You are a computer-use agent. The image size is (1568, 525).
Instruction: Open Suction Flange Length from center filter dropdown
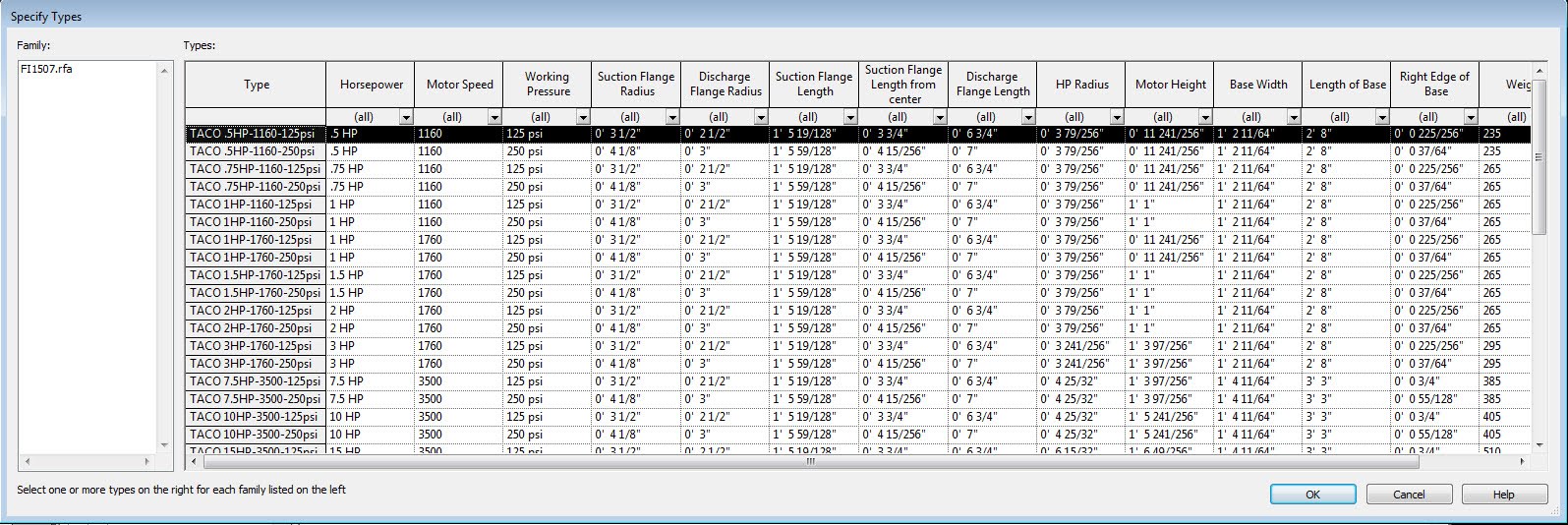tap(939, 117)
